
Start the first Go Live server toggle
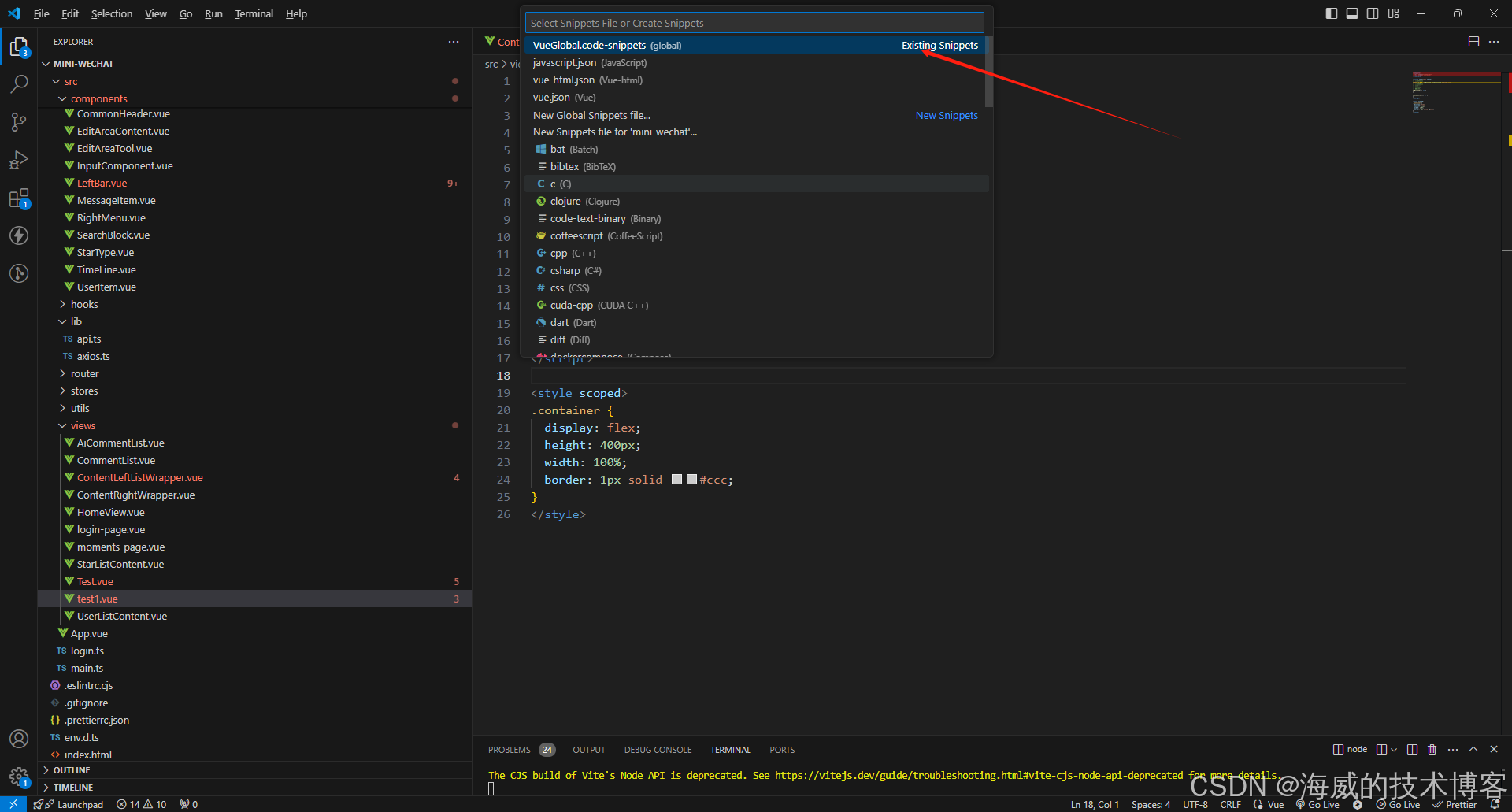pyautogui.click(x=1317, y=804)
